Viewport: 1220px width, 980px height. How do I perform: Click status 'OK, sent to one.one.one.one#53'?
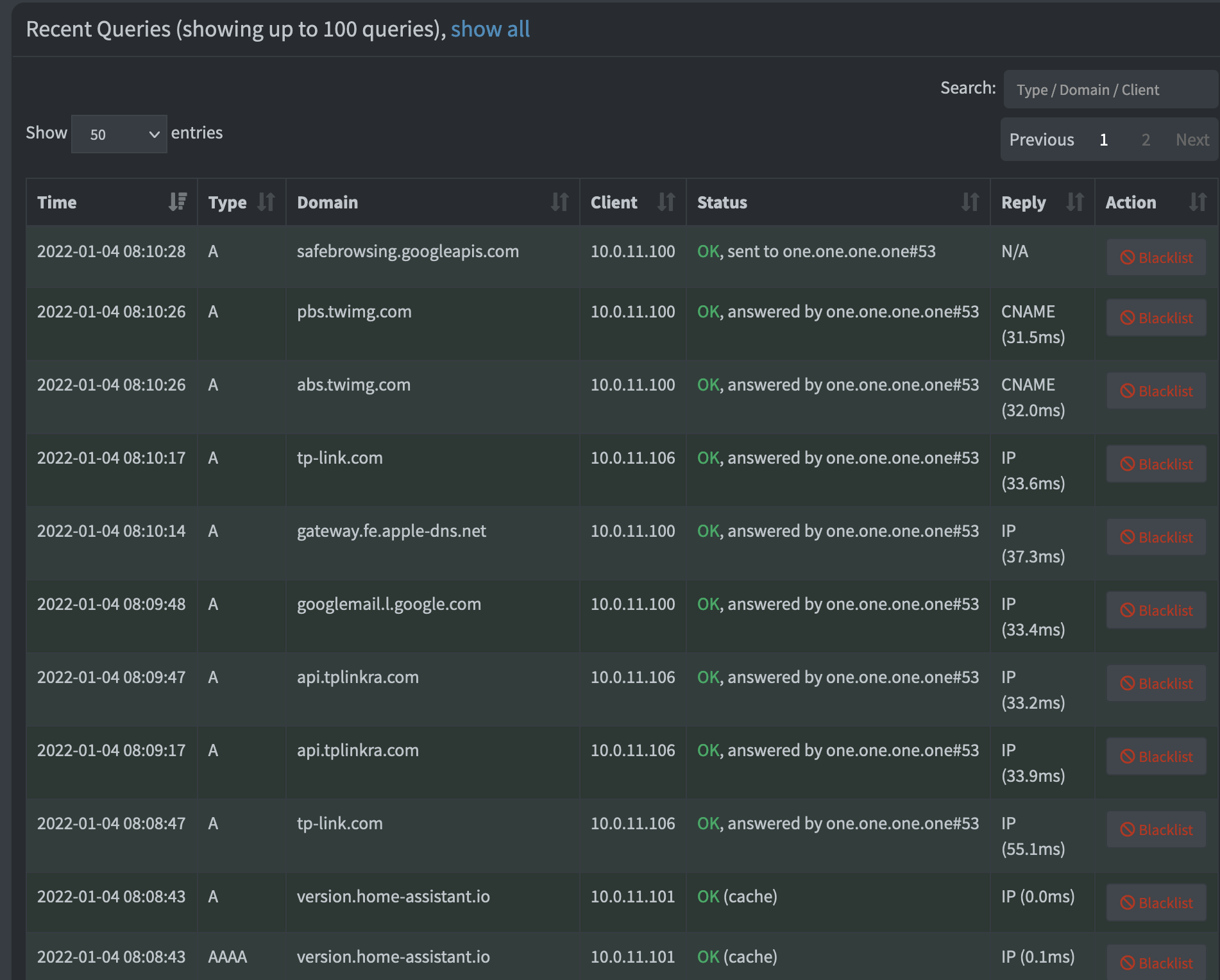tap(817, 251)
